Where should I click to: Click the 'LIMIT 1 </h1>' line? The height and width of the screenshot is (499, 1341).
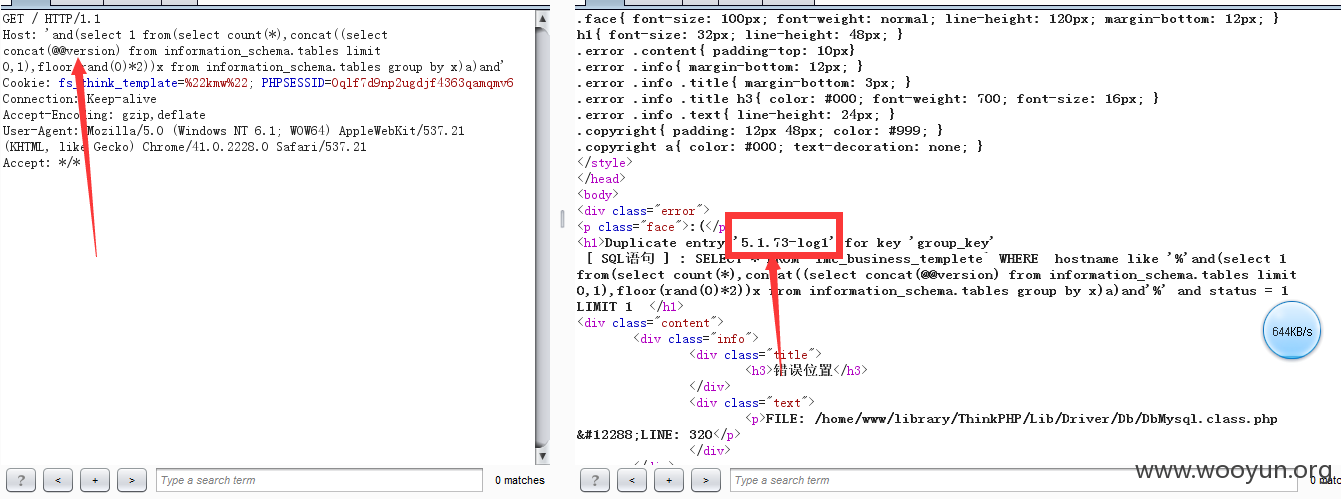coord(630,307)
